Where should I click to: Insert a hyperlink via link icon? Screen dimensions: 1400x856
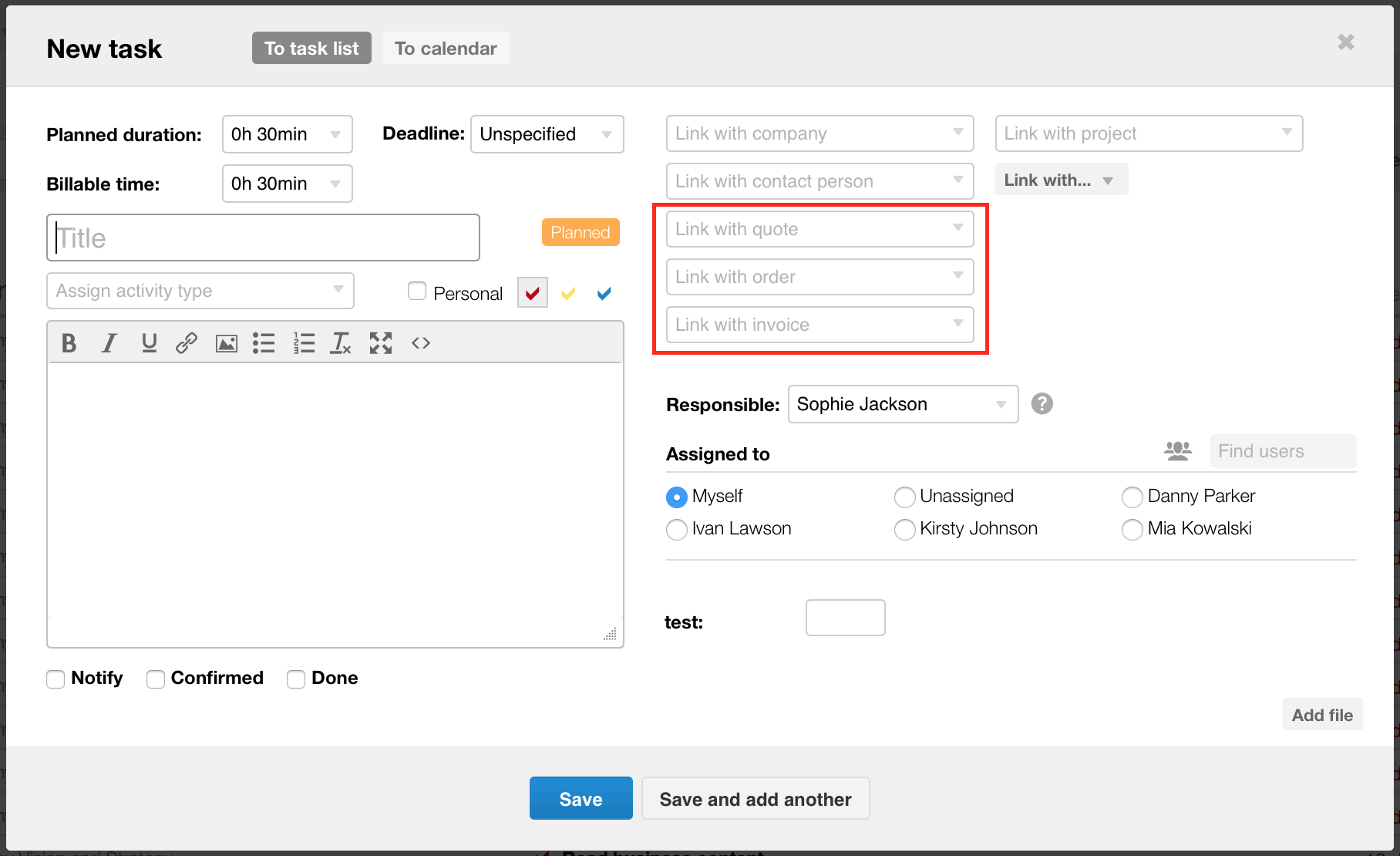[x=187, y=343]
